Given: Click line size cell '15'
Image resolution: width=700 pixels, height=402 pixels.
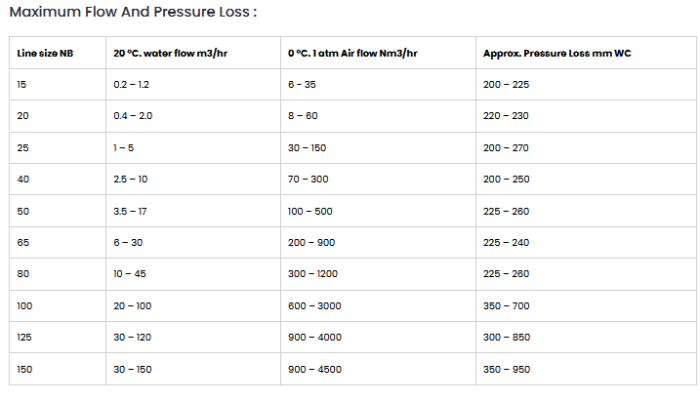Looking at the screenshot, I should click(x=22, y=84).
